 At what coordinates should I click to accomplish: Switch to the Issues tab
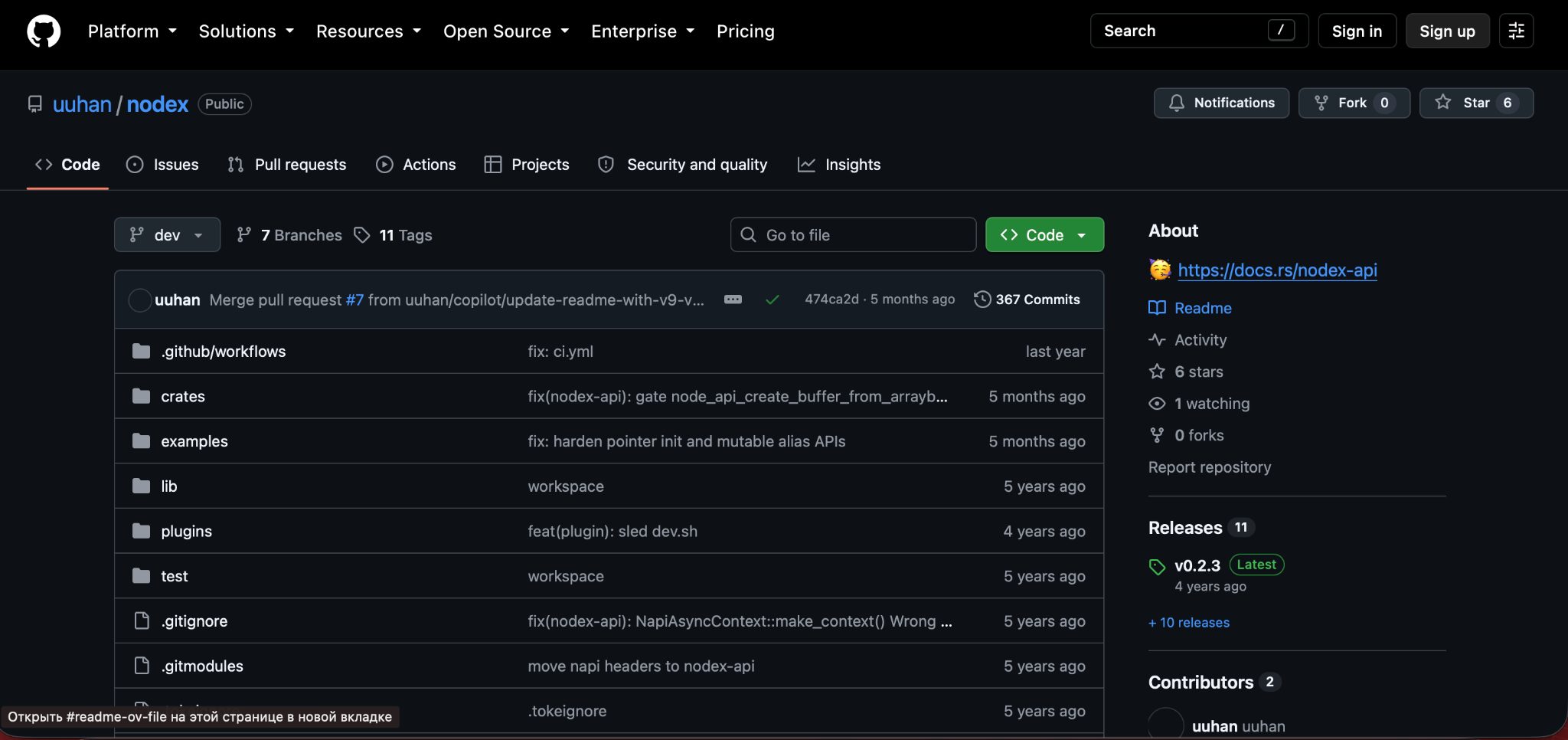click(x=162, y=165)
